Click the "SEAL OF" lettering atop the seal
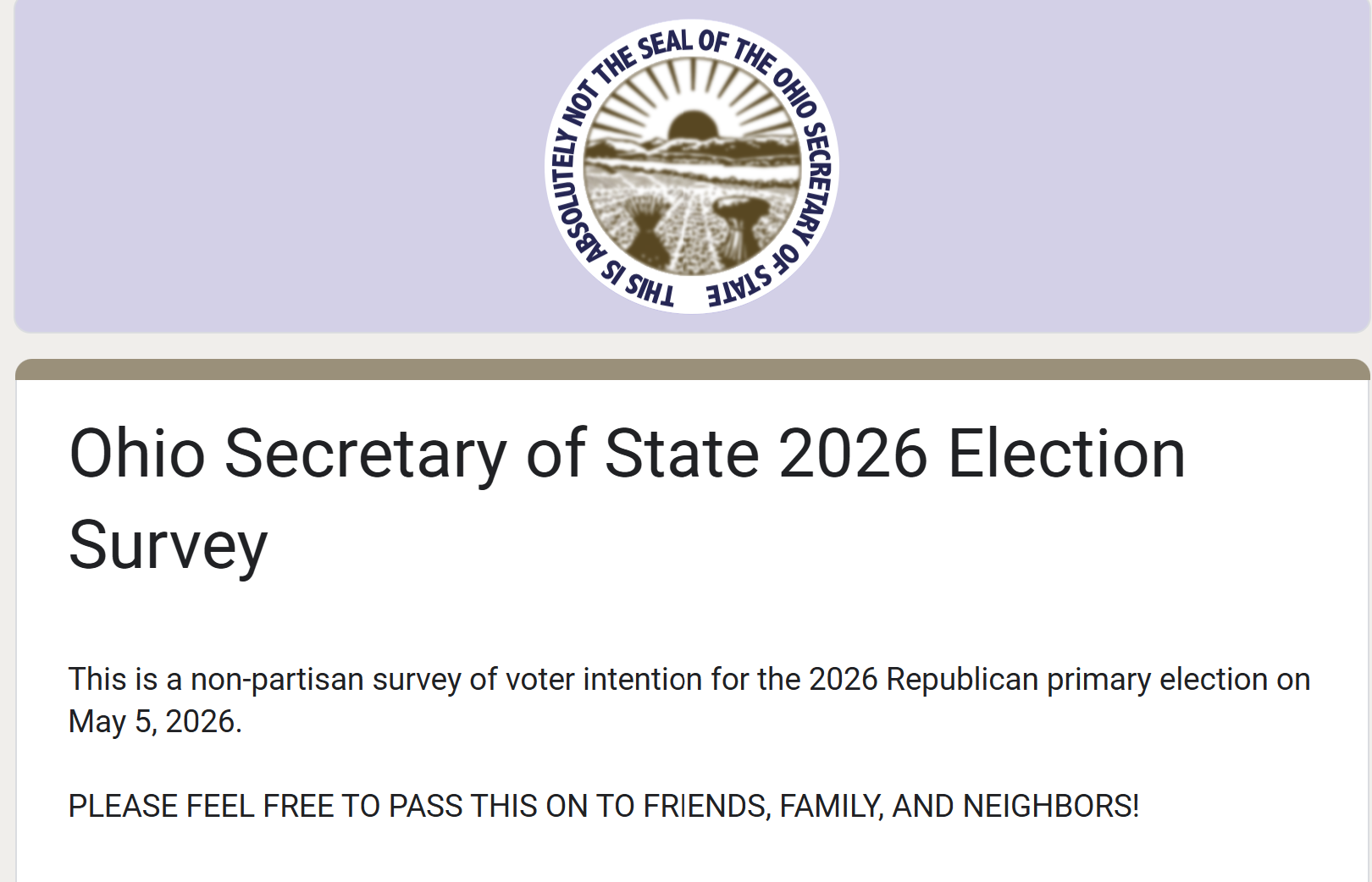This screenshot has width=1372, height=882. point(682,42)
